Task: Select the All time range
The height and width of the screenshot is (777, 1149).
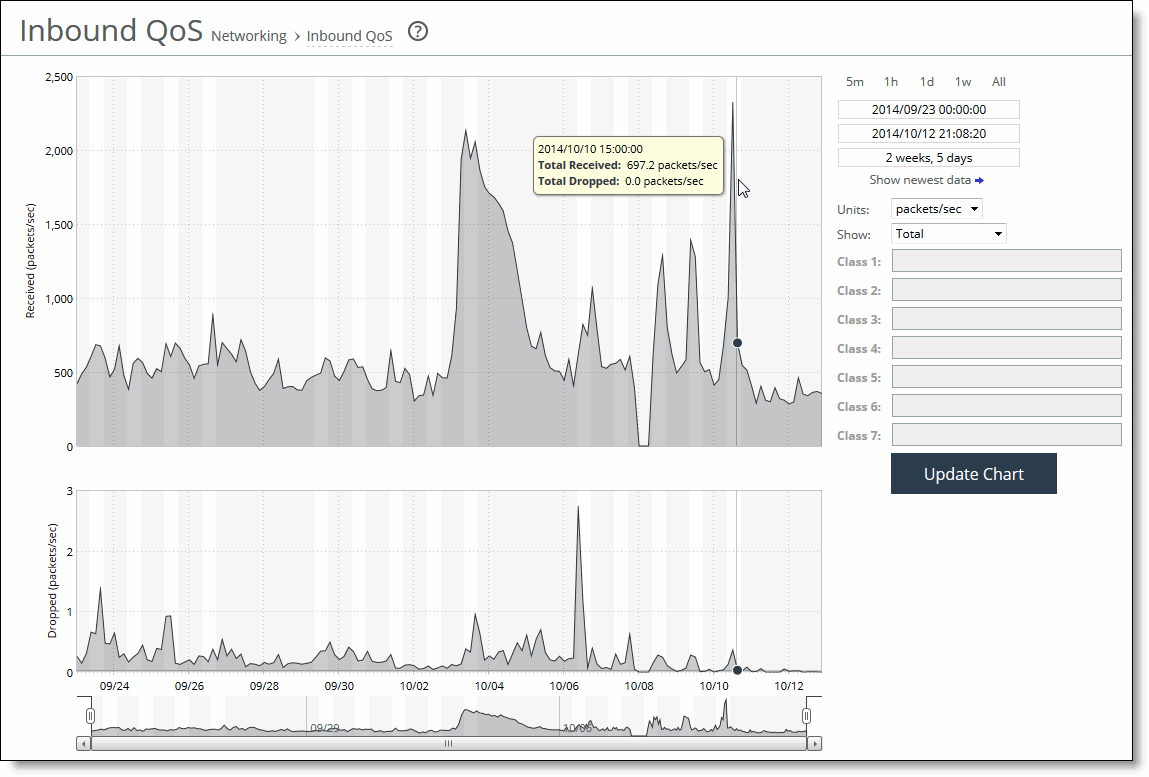Action: [997, 81]
